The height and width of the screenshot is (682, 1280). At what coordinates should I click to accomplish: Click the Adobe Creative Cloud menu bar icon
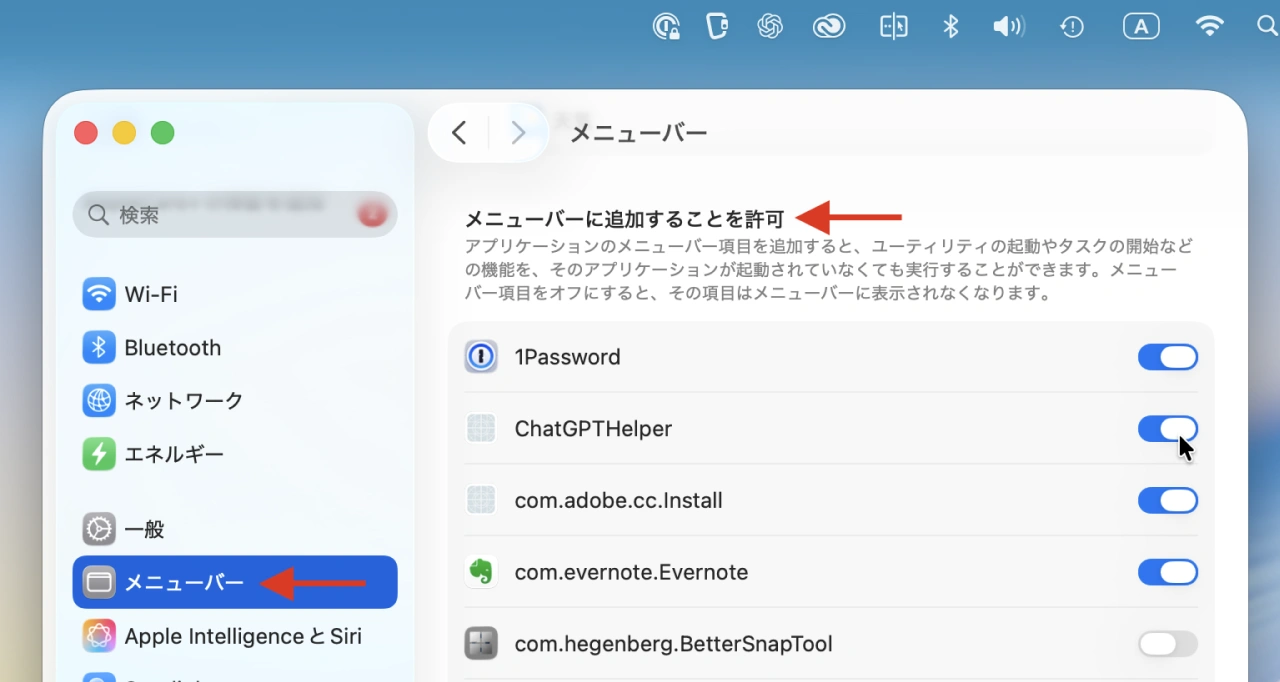pyautogui.click(x=829, y=25)
